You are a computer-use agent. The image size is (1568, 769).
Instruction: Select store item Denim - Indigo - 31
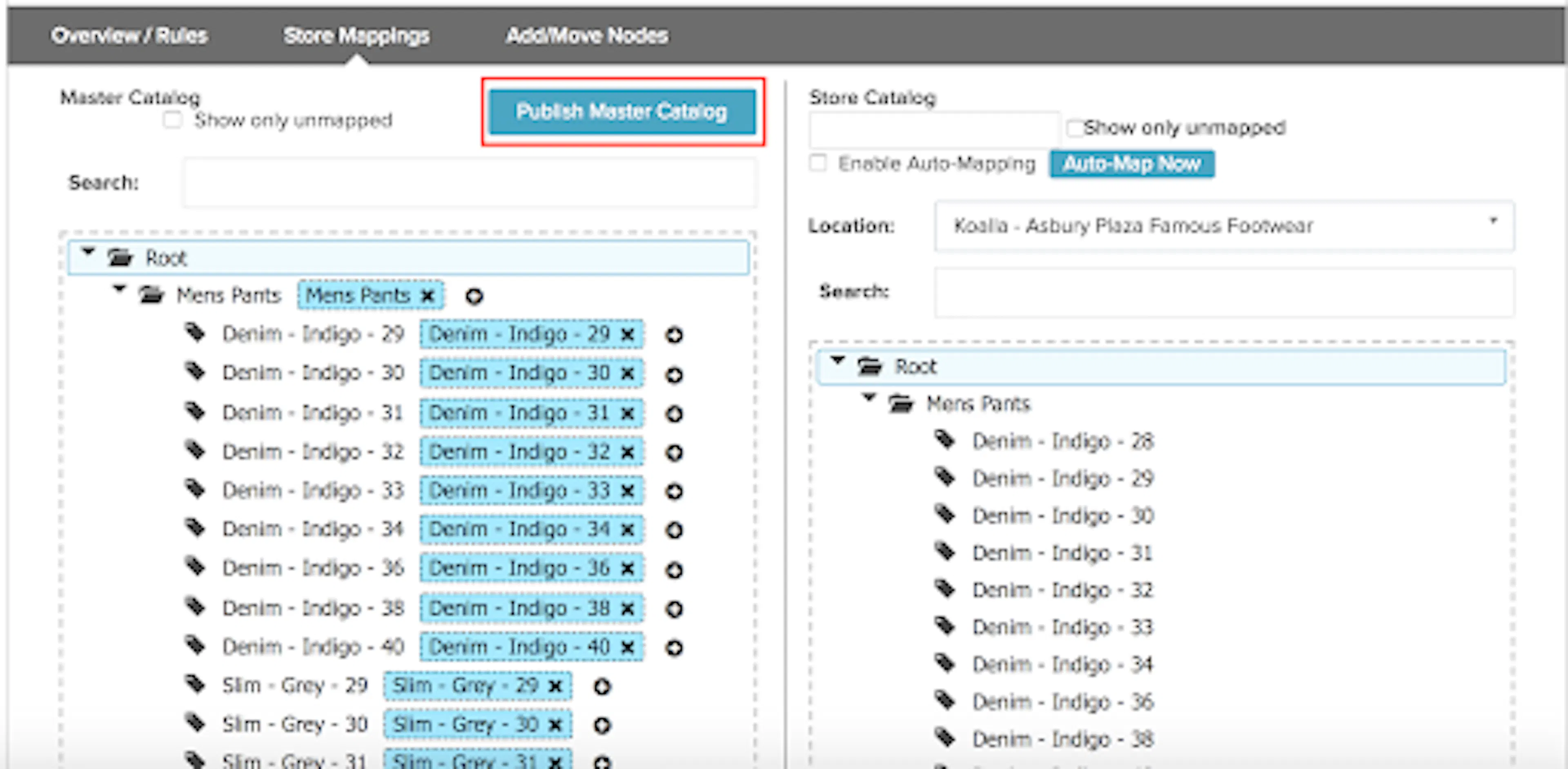(x=1063, y=553)
